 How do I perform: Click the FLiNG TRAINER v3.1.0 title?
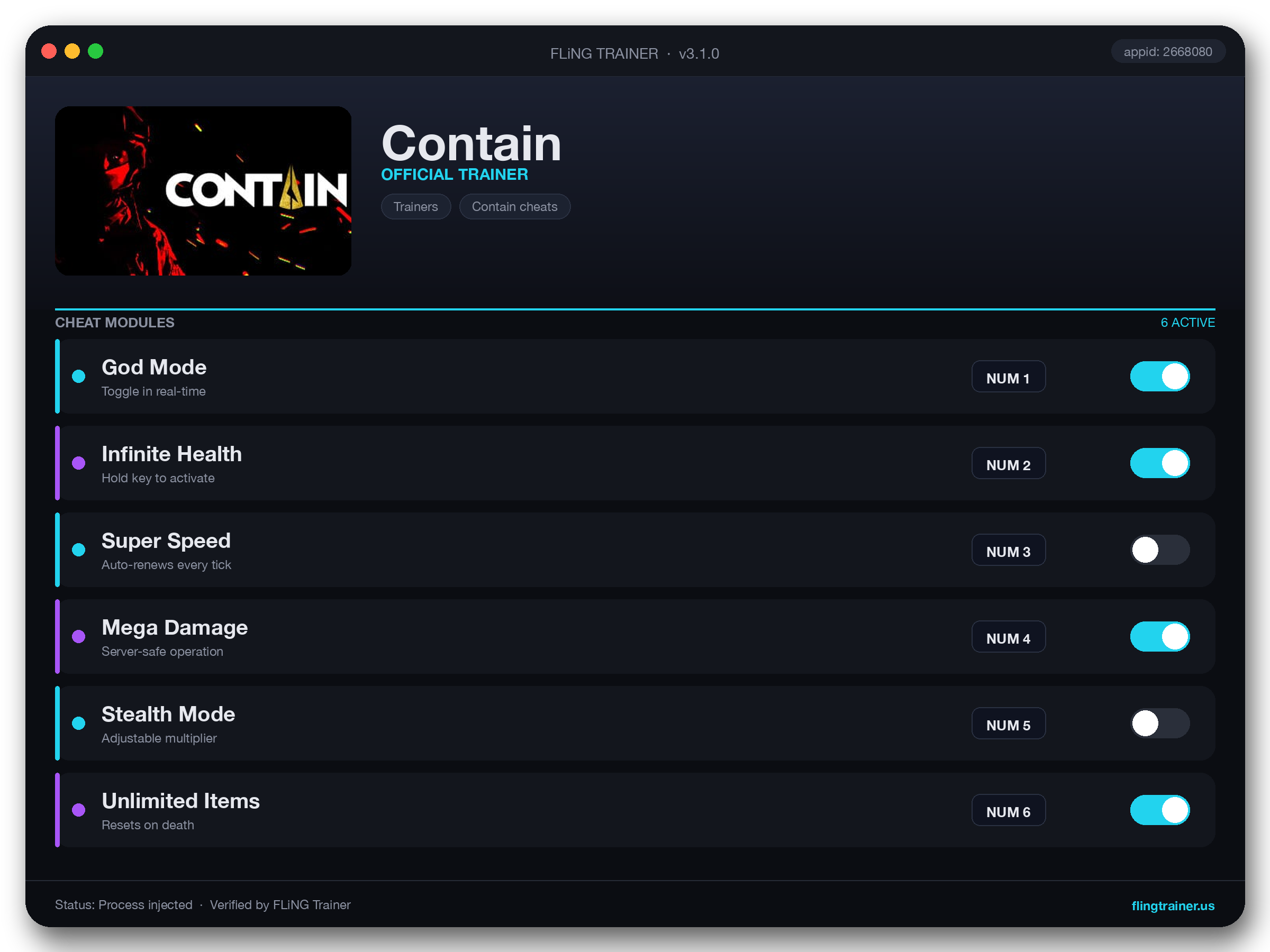point(634,53)
